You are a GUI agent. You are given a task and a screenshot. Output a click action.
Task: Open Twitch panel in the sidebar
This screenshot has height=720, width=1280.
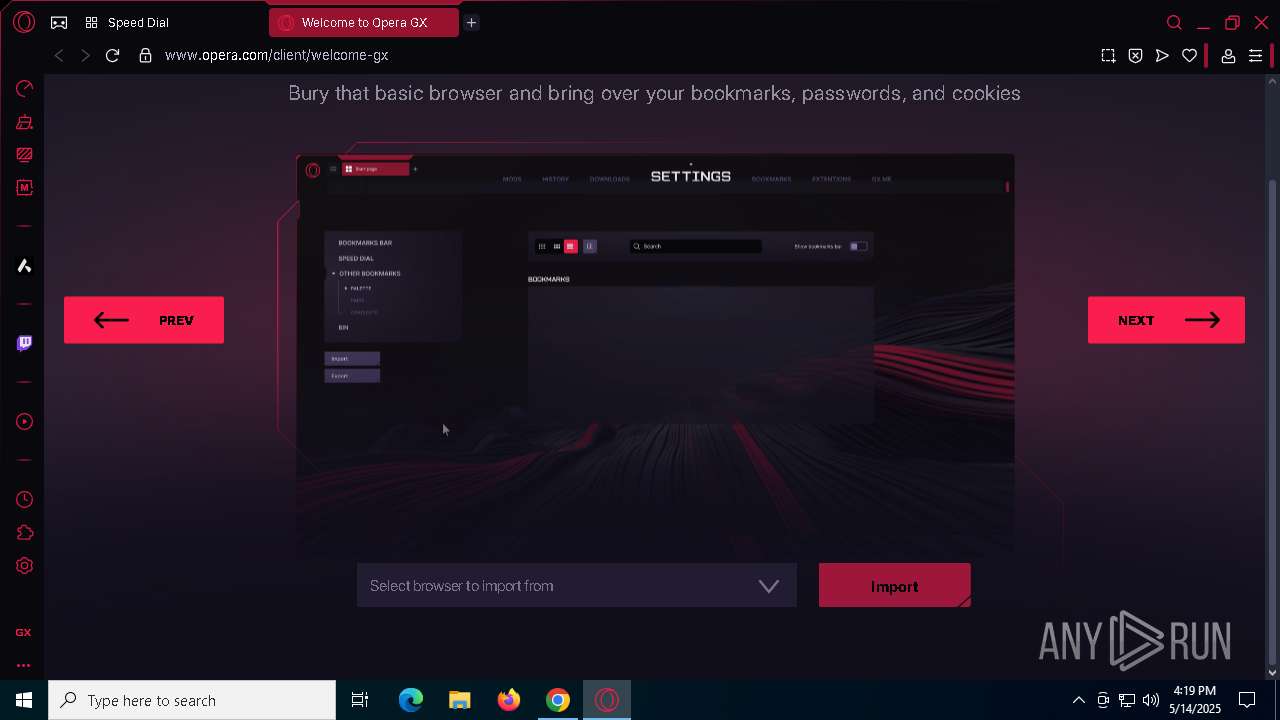(24, 343)
